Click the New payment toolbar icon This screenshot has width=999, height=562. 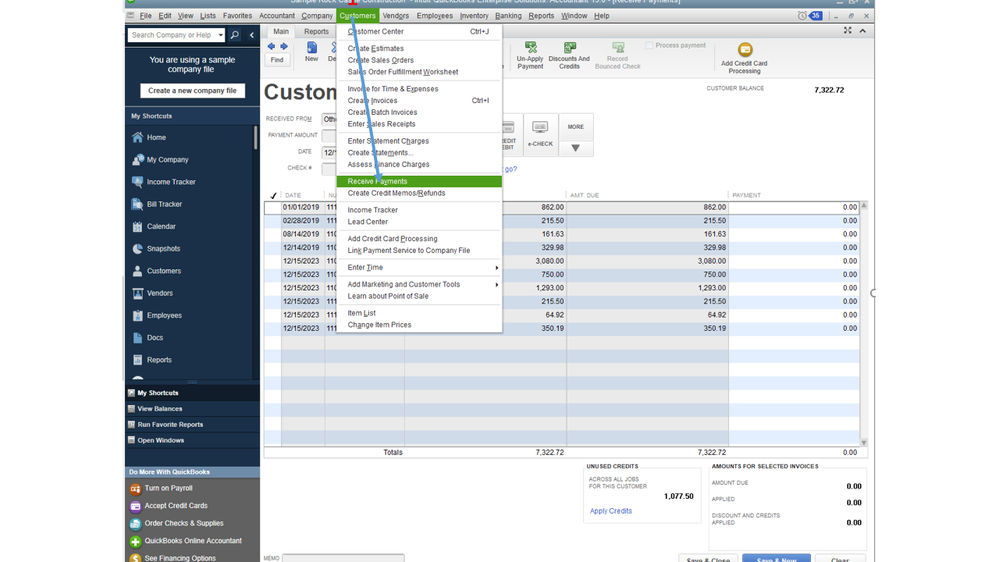[x=311, y=52]
